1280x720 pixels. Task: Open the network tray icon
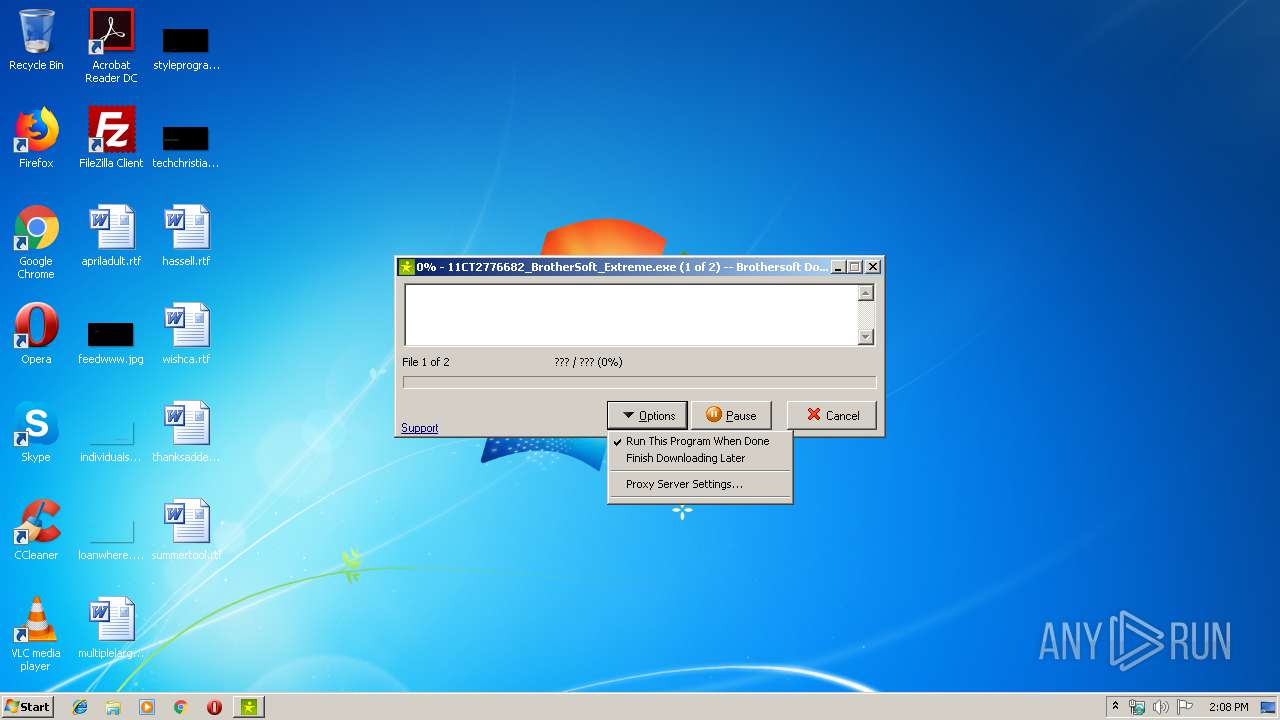(1137, 707)
